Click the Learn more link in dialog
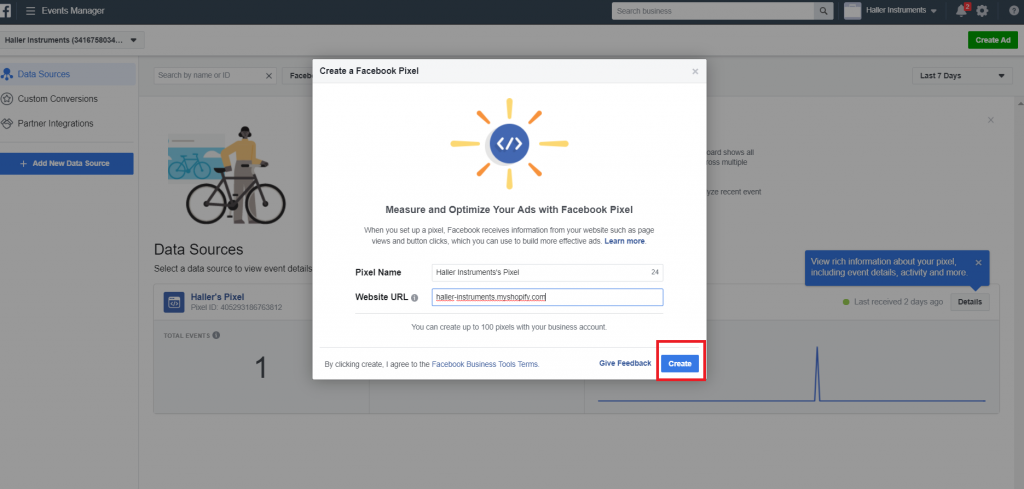This screenshot has width=1024, height=489. [625, 241]
